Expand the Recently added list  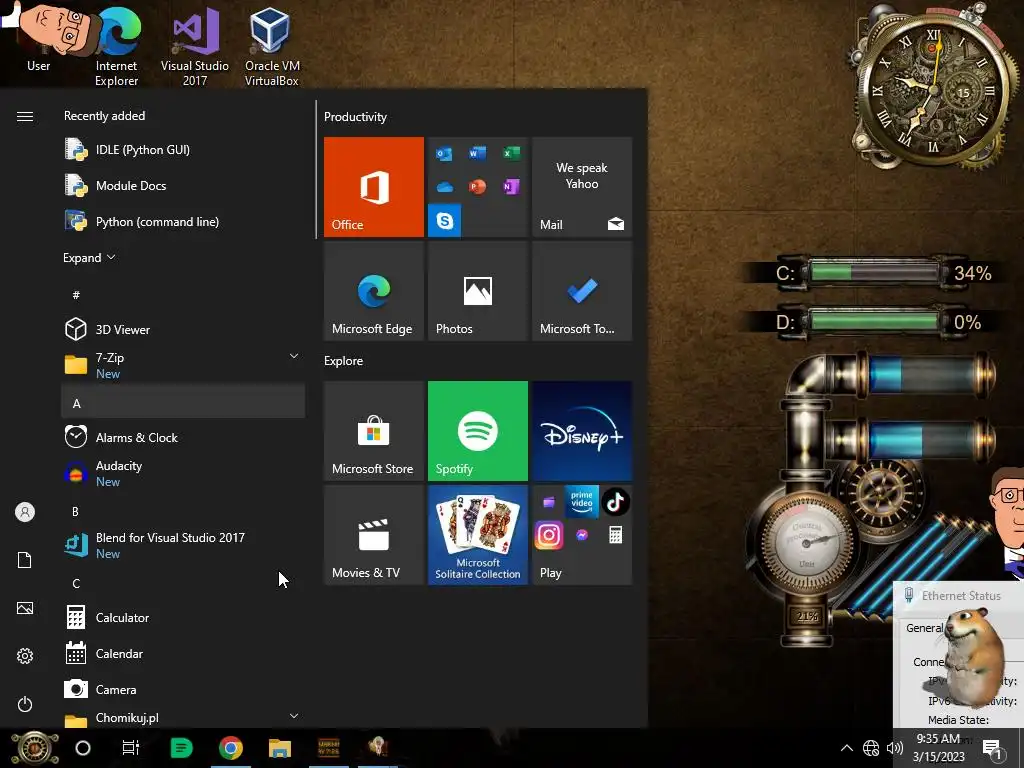89,257
